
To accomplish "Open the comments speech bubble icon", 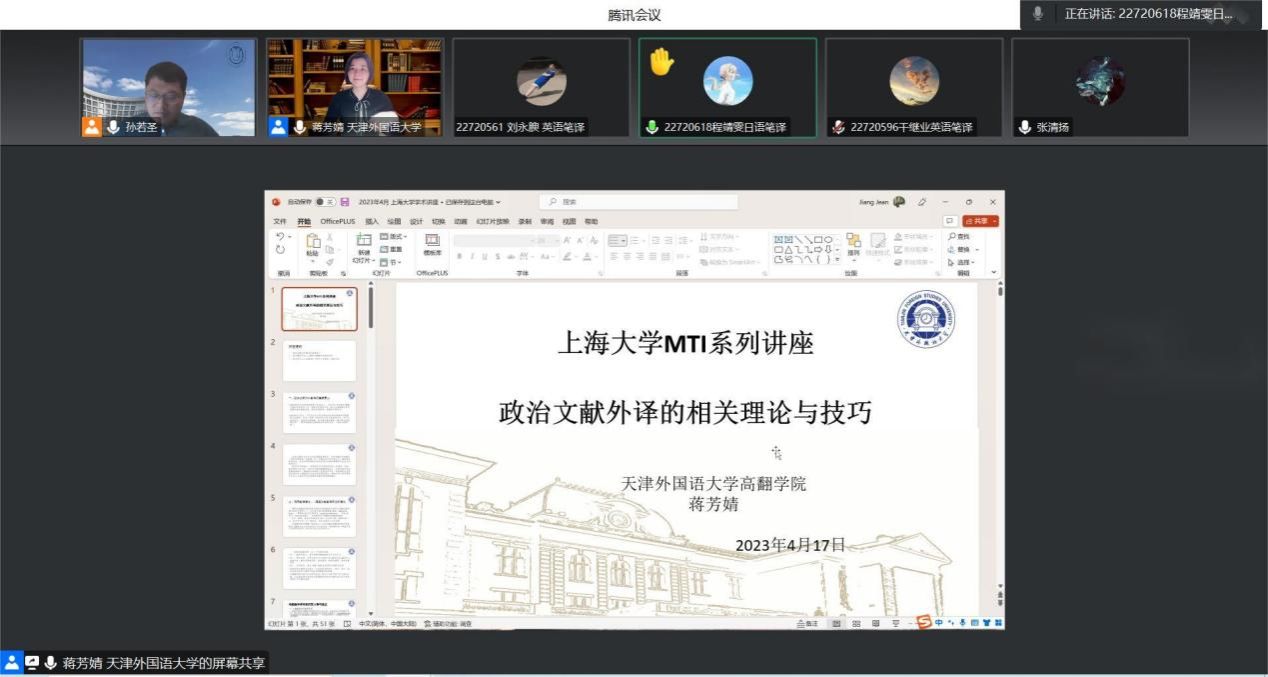I will [949, 221].
